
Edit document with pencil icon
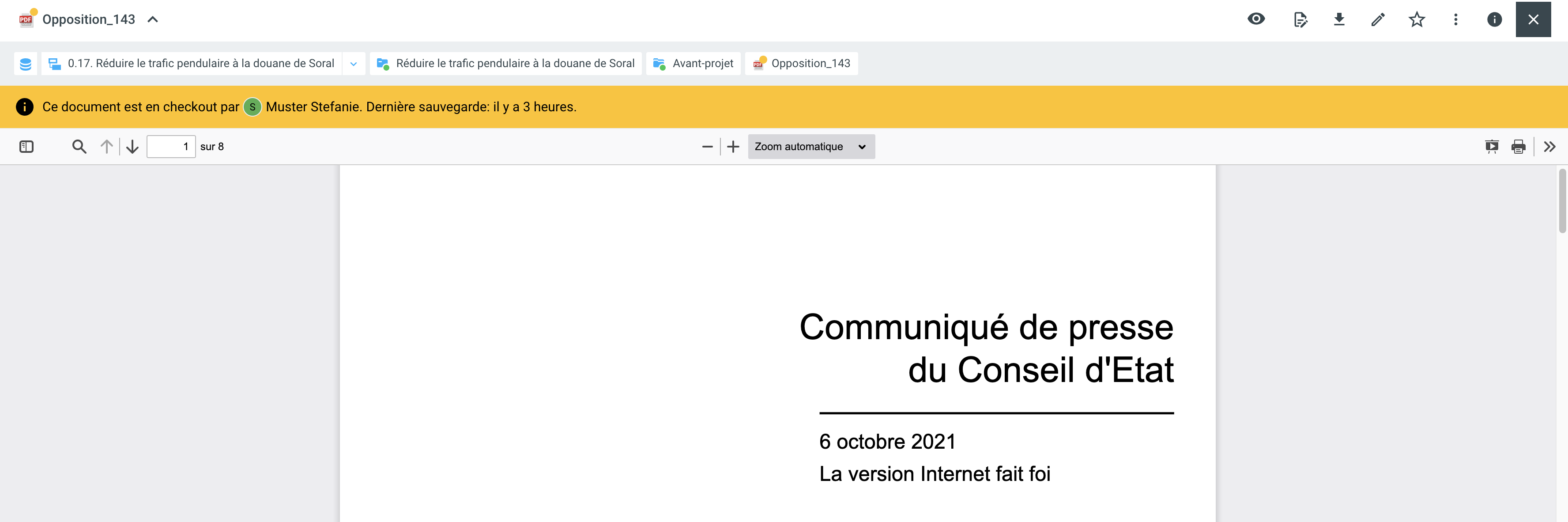[1378, 19]
